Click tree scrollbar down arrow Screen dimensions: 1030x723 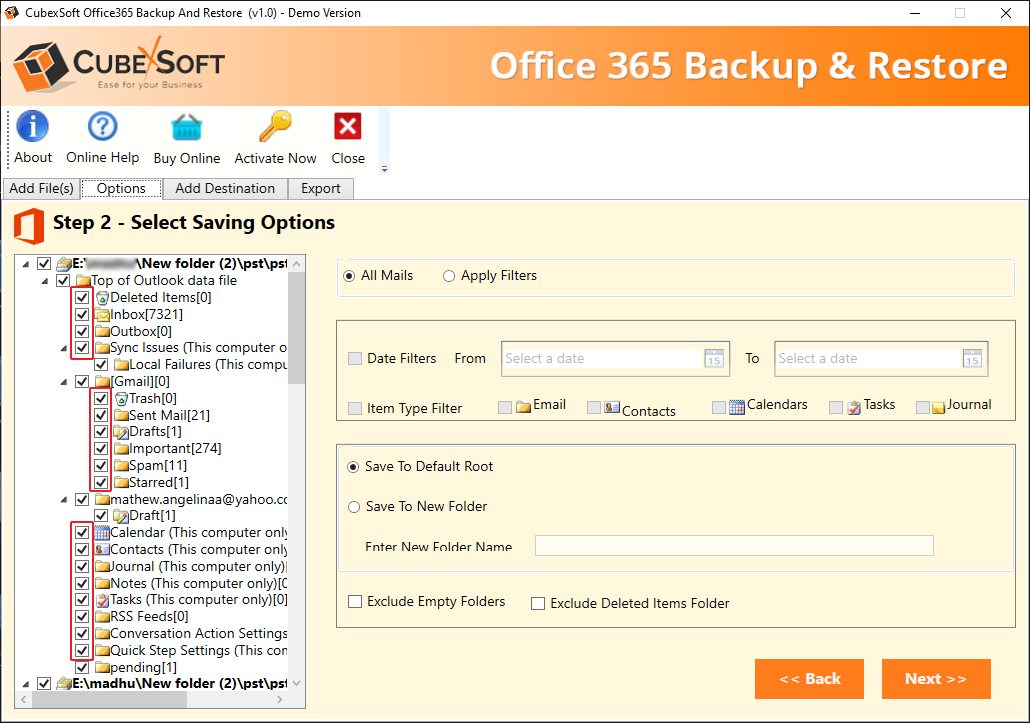pyautogui.click(x=297, y=684)
